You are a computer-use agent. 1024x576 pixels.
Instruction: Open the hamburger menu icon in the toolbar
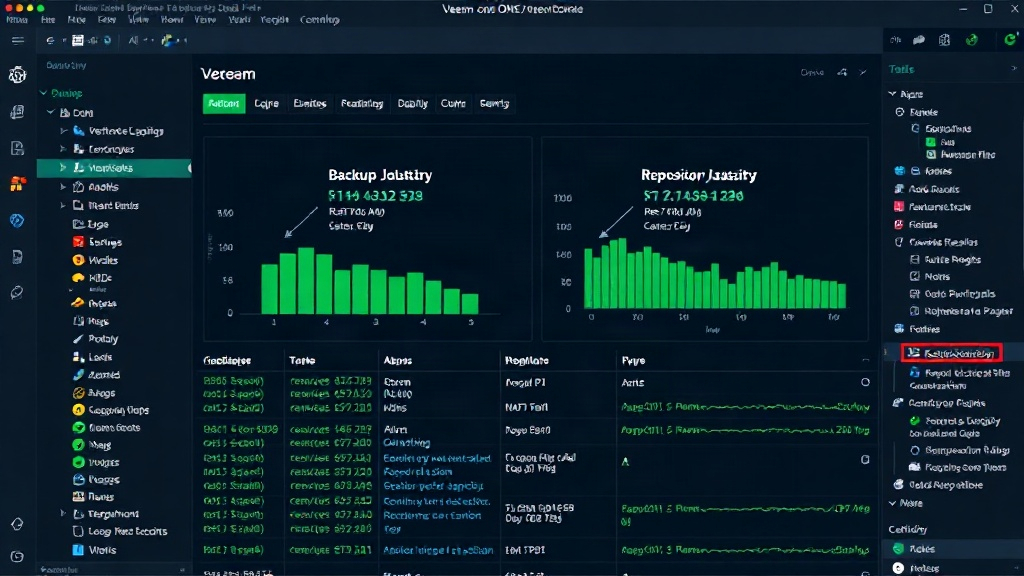(18, 40)
